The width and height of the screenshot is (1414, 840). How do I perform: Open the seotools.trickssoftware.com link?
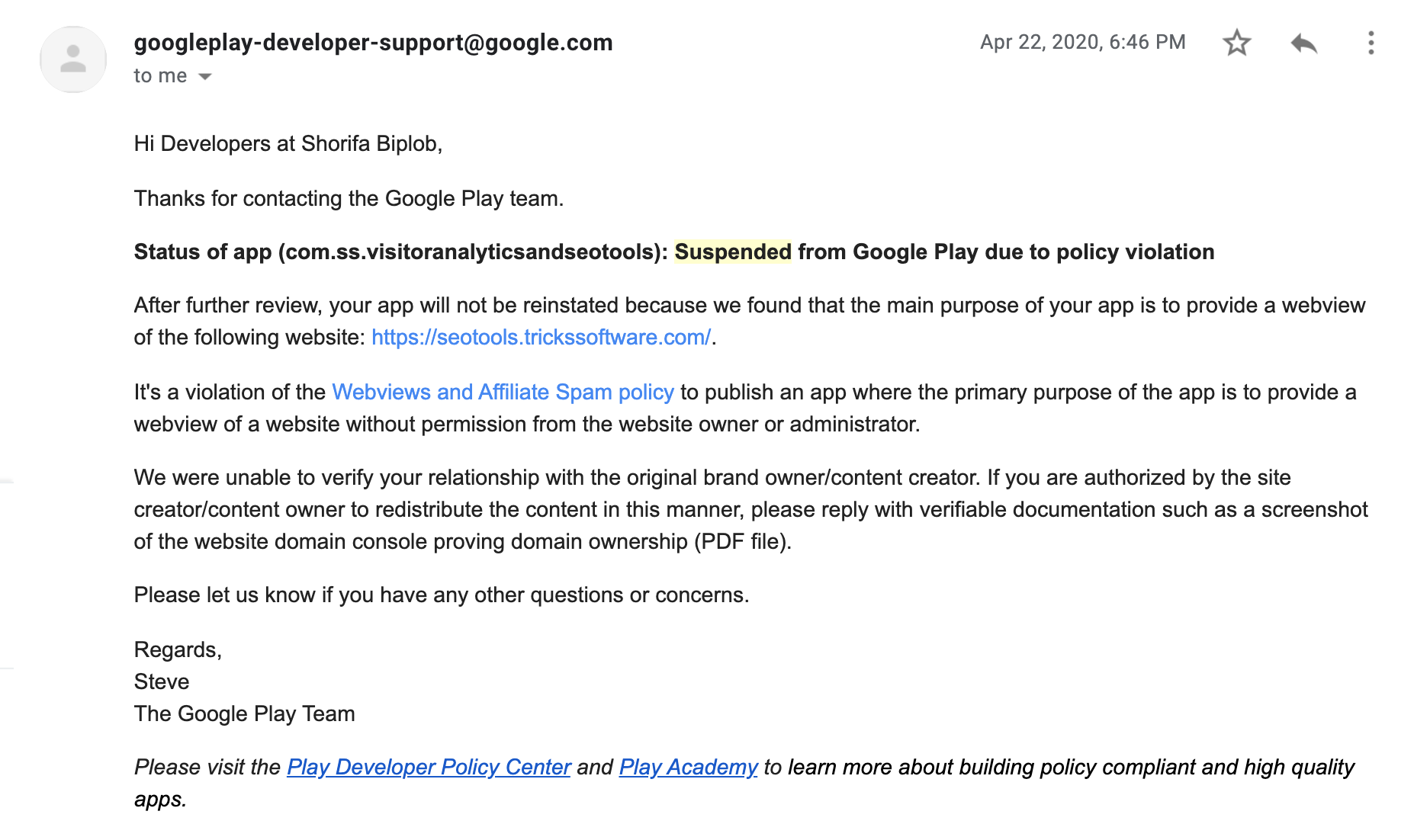(x=541, y=337)
